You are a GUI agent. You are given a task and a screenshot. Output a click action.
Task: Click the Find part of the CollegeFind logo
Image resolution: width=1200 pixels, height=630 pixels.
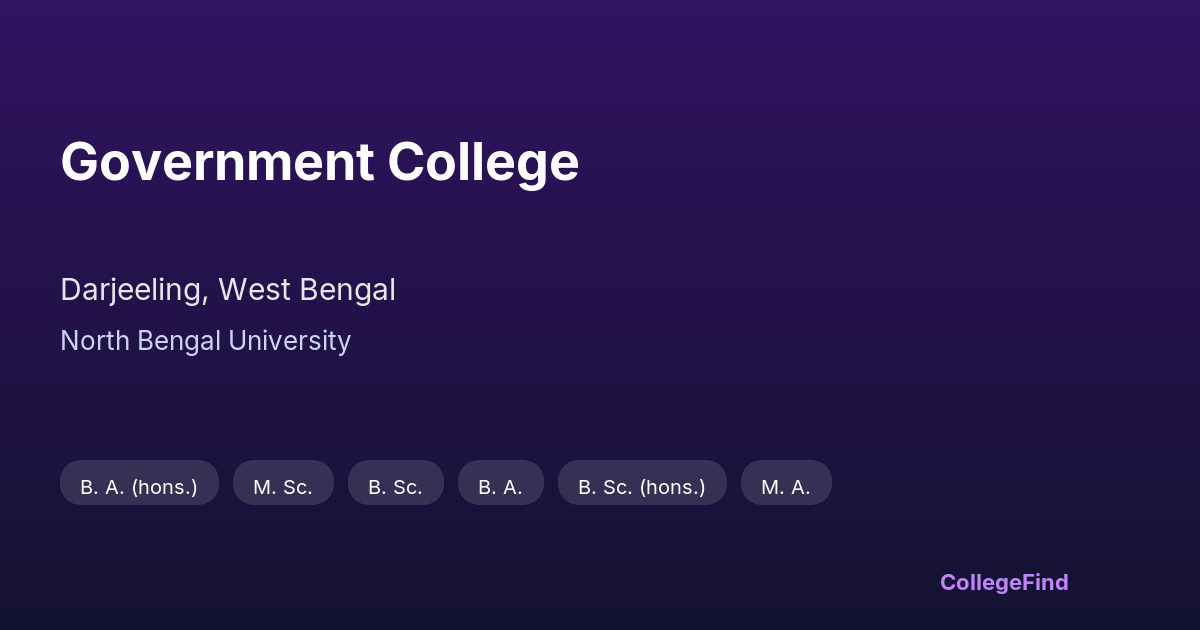1045,582
